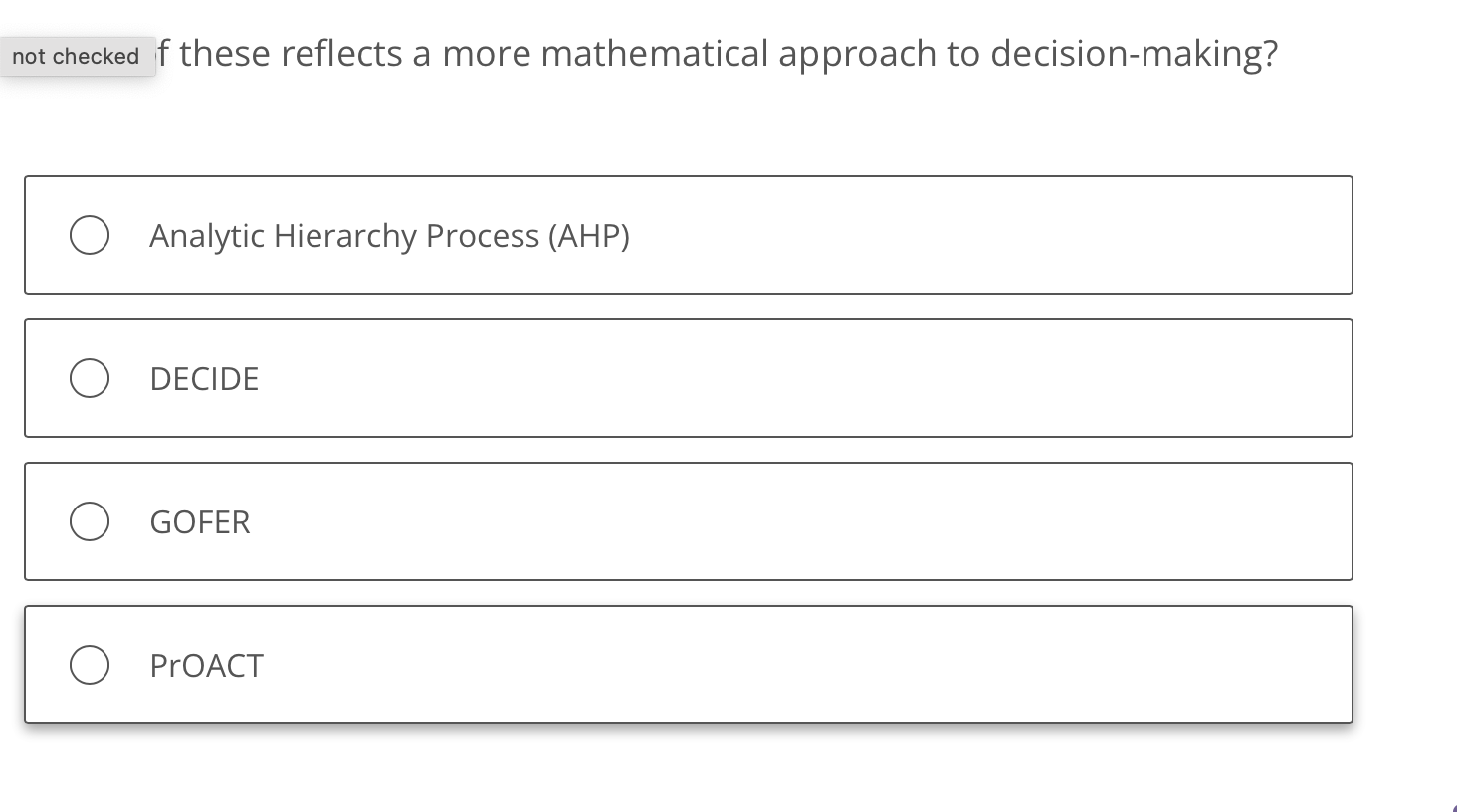
Task: Click the highlighted PrOACT answer card
Action: coord(687,664)
